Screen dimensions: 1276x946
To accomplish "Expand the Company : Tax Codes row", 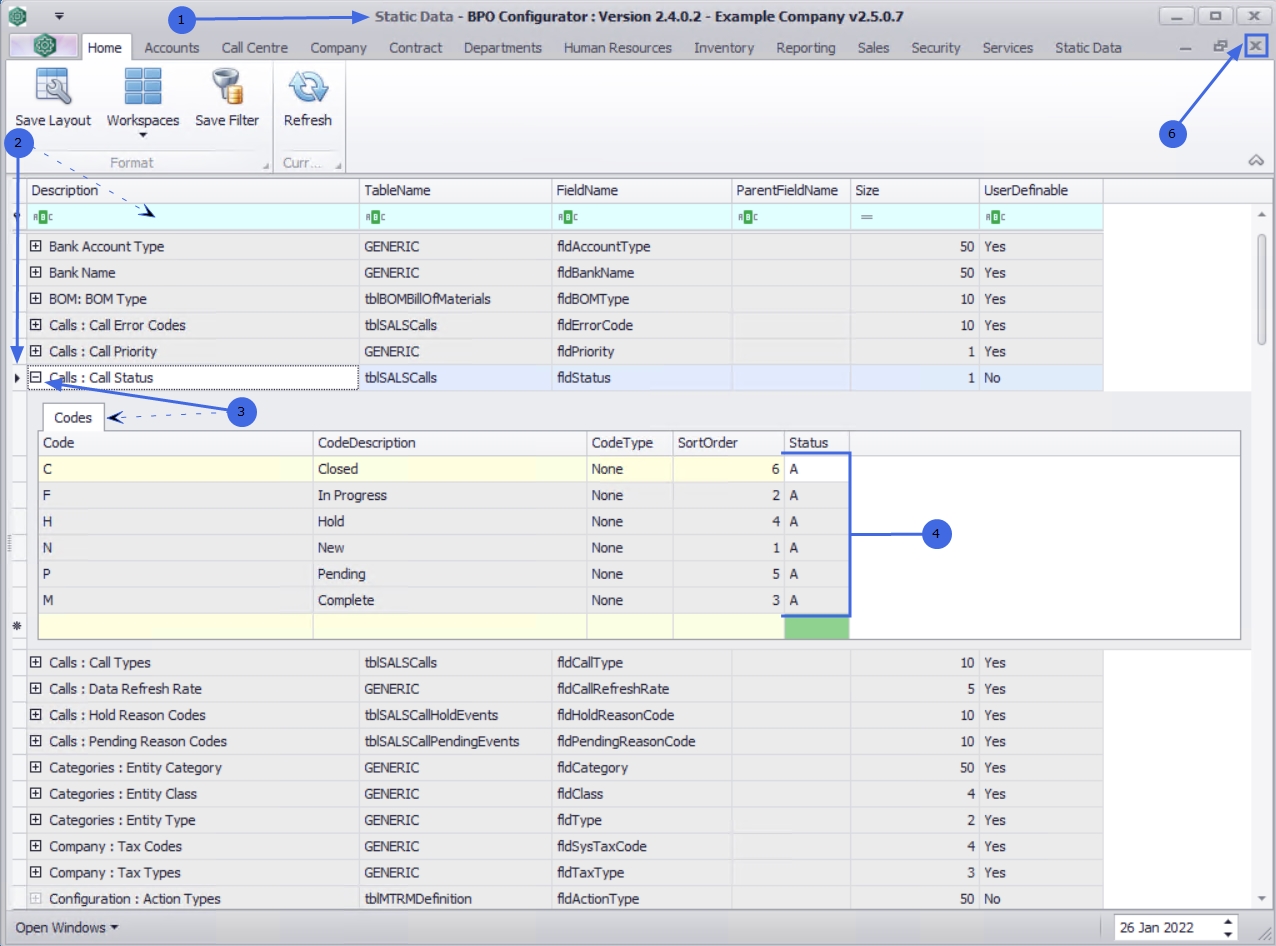I will (36, 846).
